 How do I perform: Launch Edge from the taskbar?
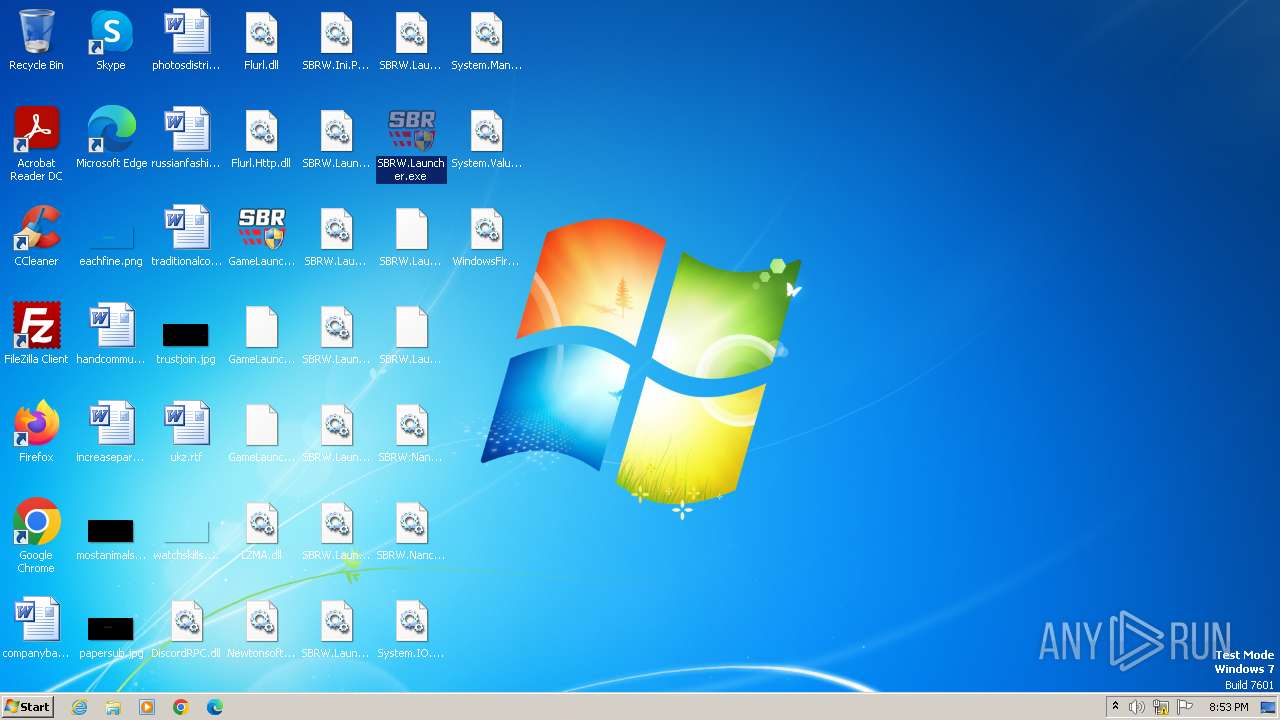pyautogui.click(x=215, y=707)
